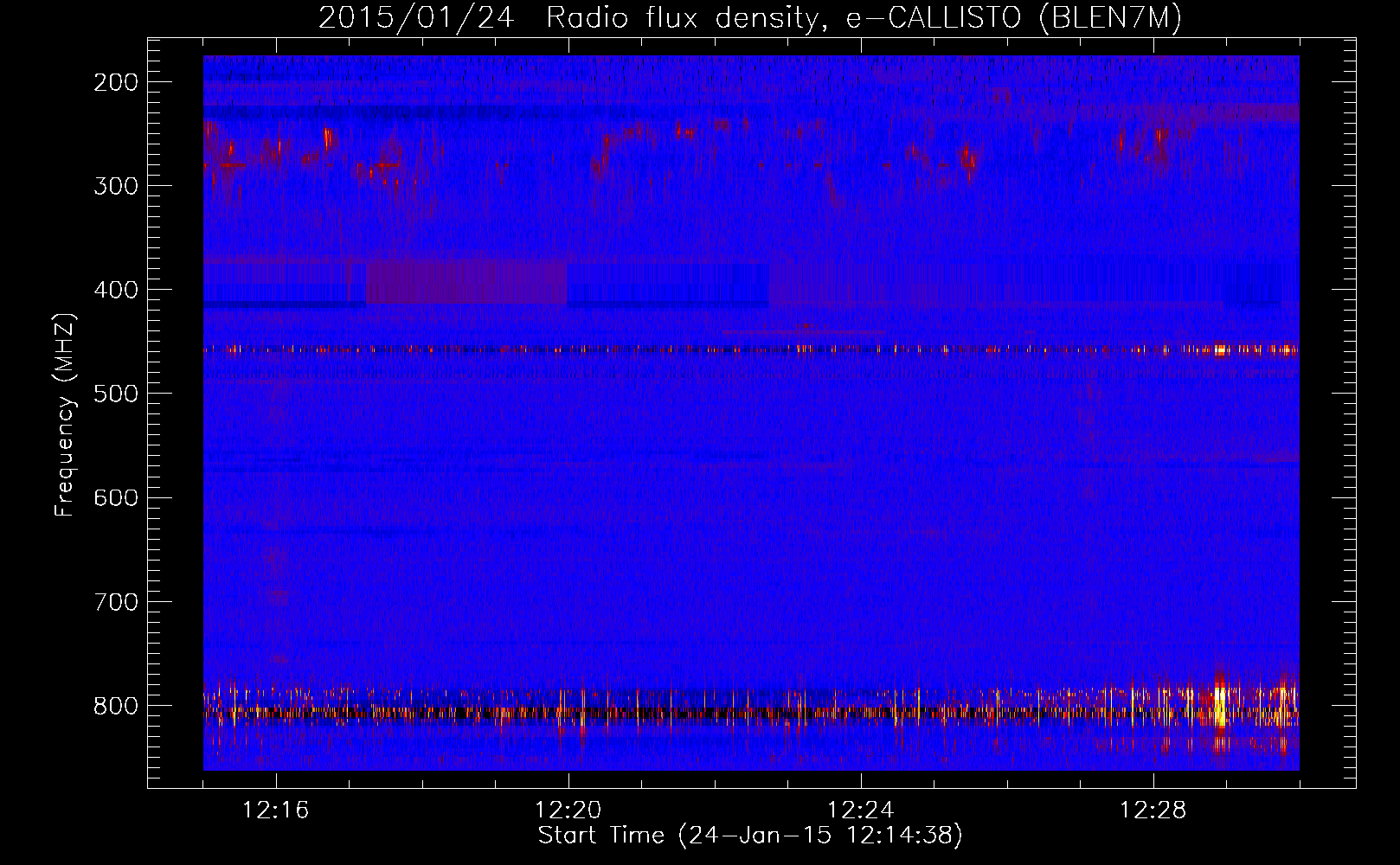Pick the 12:24 time tick label
This screenshot has height=865, width=1400.
click(x=861, y=811)
